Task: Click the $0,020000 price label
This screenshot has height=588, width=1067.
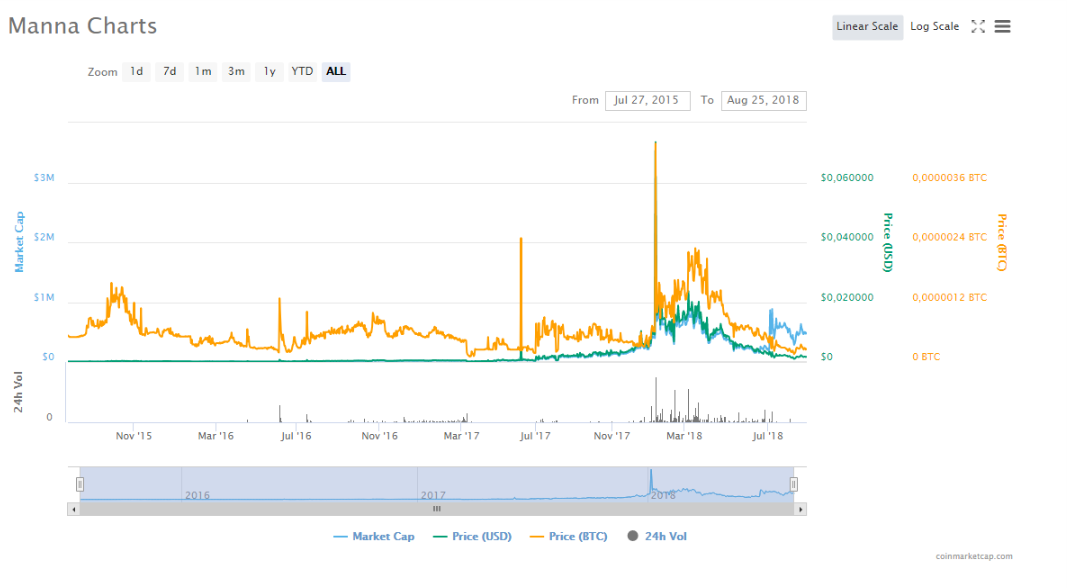Action: (x=847, y=297)
